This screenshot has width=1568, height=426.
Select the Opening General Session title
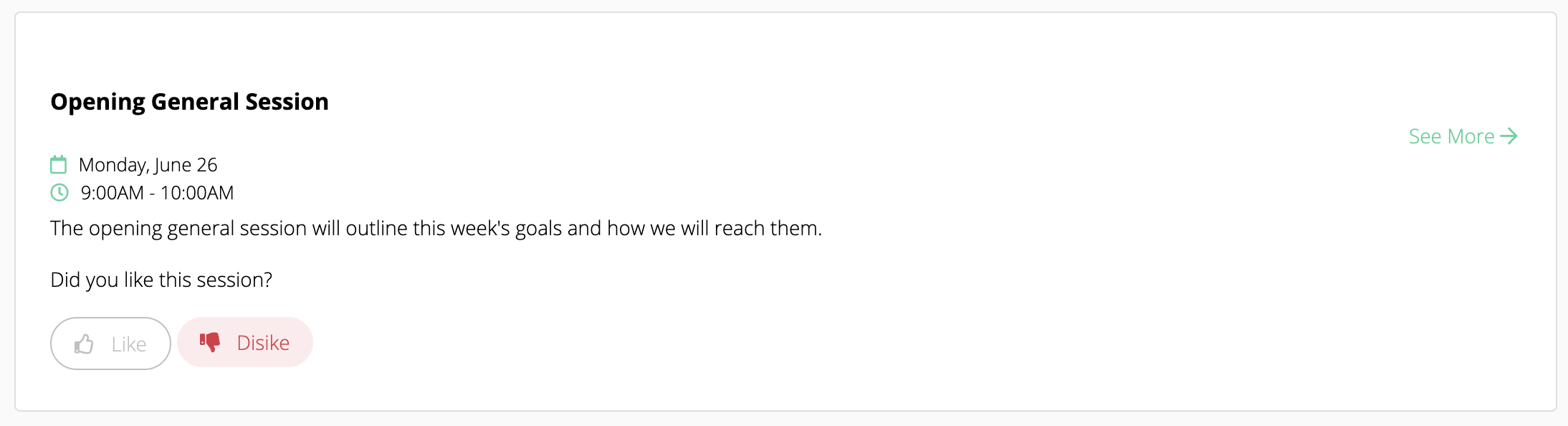(189, 102)
